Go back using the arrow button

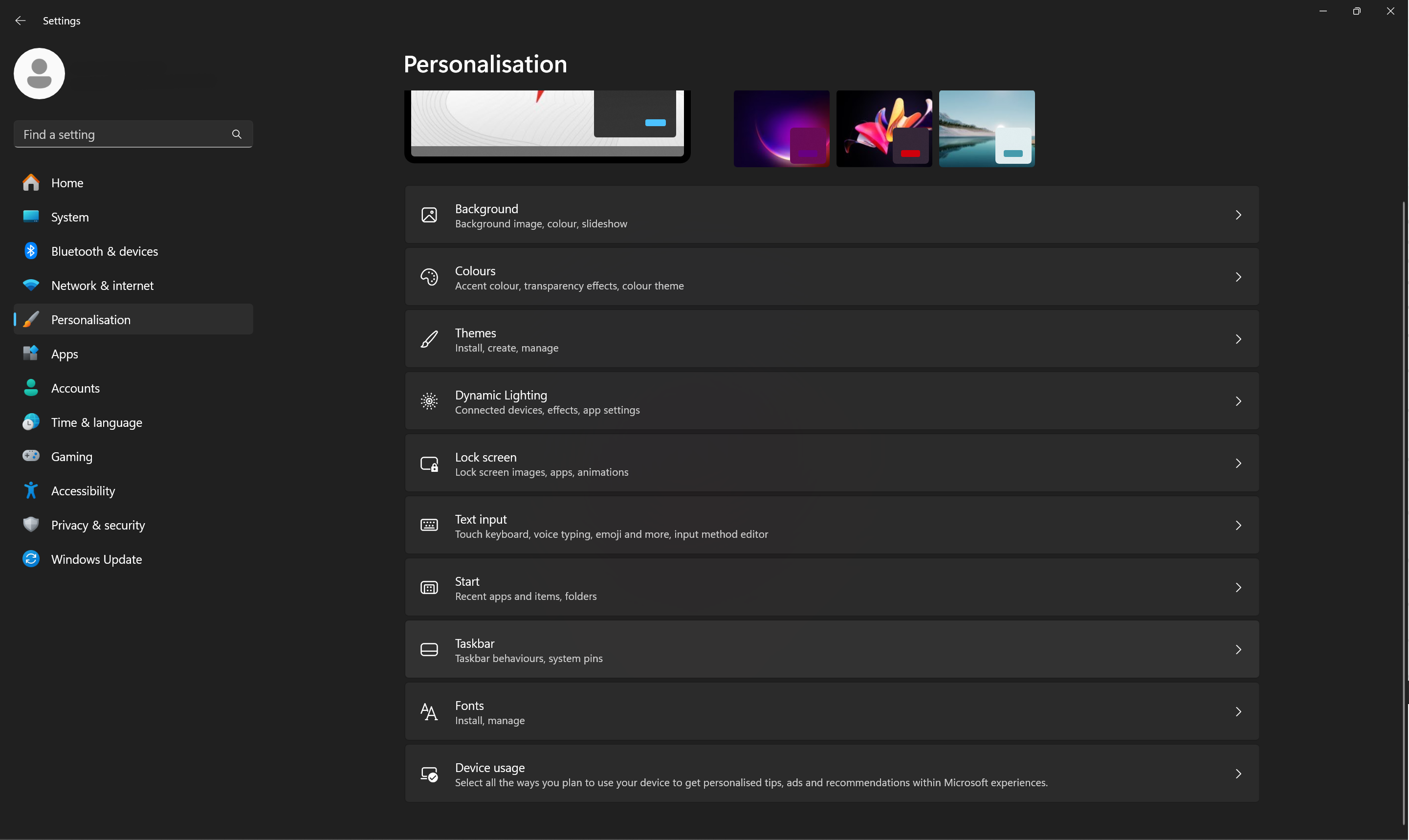21,21
